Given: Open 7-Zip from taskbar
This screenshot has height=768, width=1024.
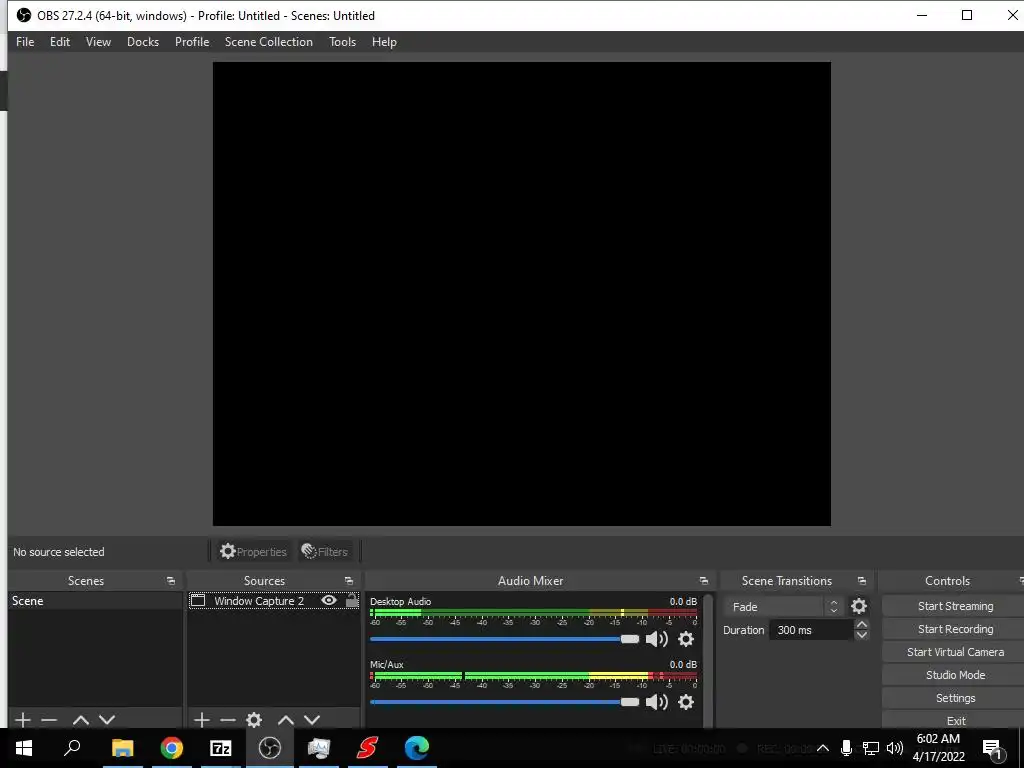Looking at the screenshot, I should [220, 748].
